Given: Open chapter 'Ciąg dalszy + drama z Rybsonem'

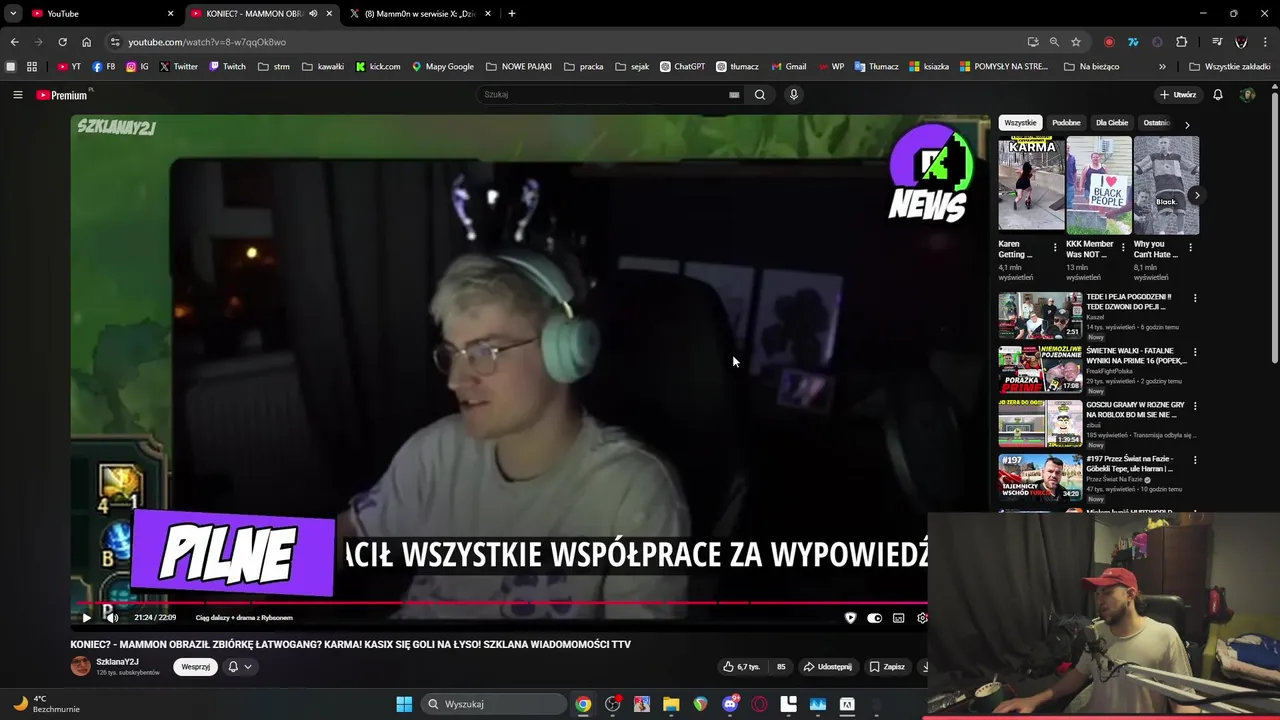Looking at the screenshot, I should tap(244, 618).
